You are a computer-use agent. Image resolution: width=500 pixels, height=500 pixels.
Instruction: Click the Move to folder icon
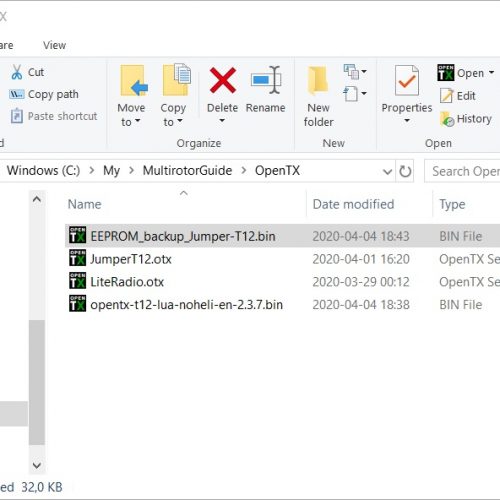pos(134,81)
